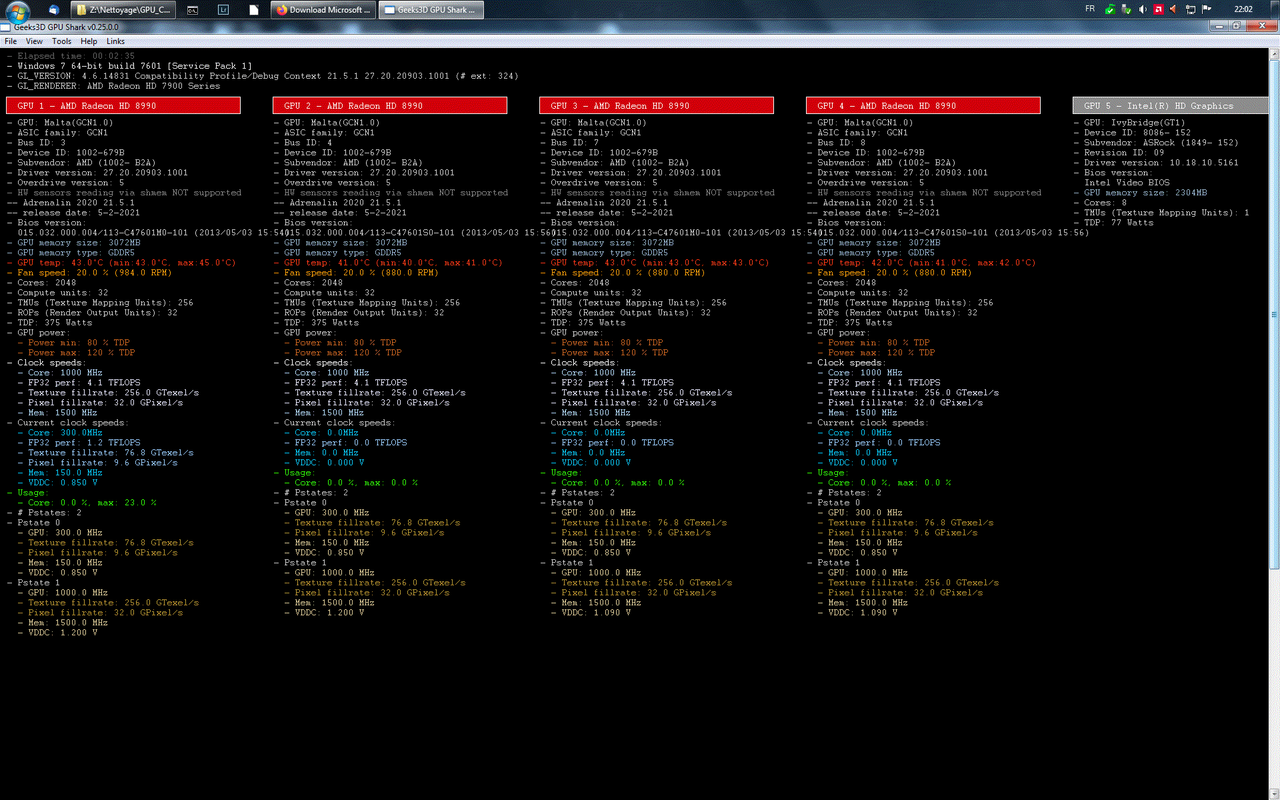Click GPU 2's 'GPU memory type: GDDR5' line
Viewport: 1280px width, 800px height.
343,253
